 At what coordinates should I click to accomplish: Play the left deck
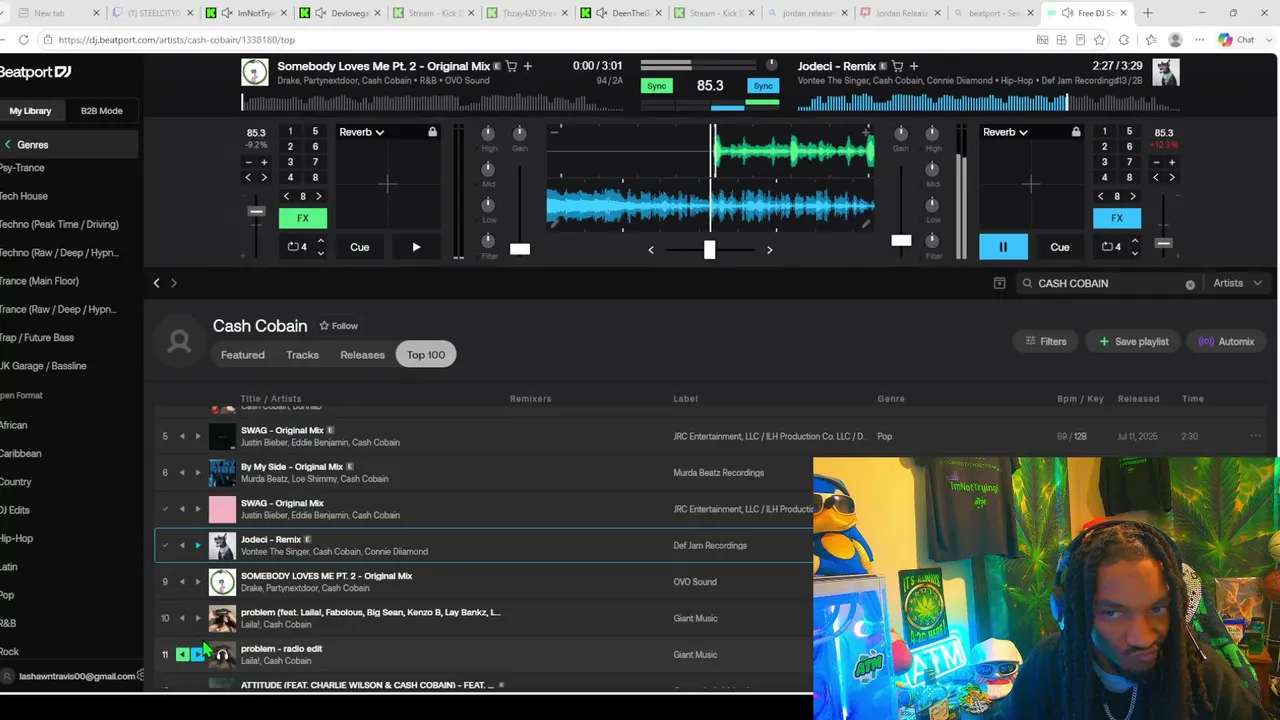[x=416, y=247]
